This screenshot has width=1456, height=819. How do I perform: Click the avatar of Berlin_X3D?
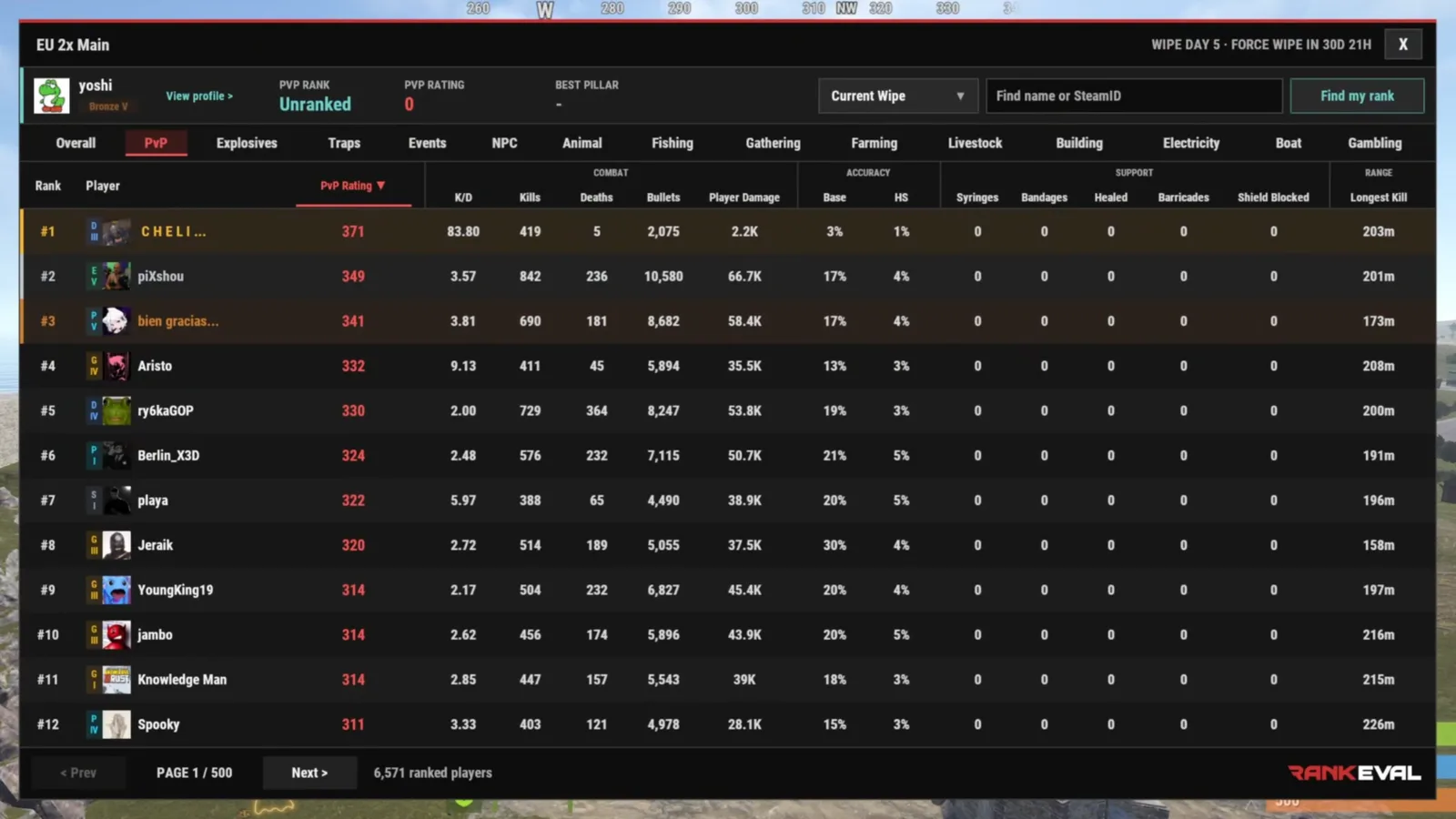tap(116, 455)
